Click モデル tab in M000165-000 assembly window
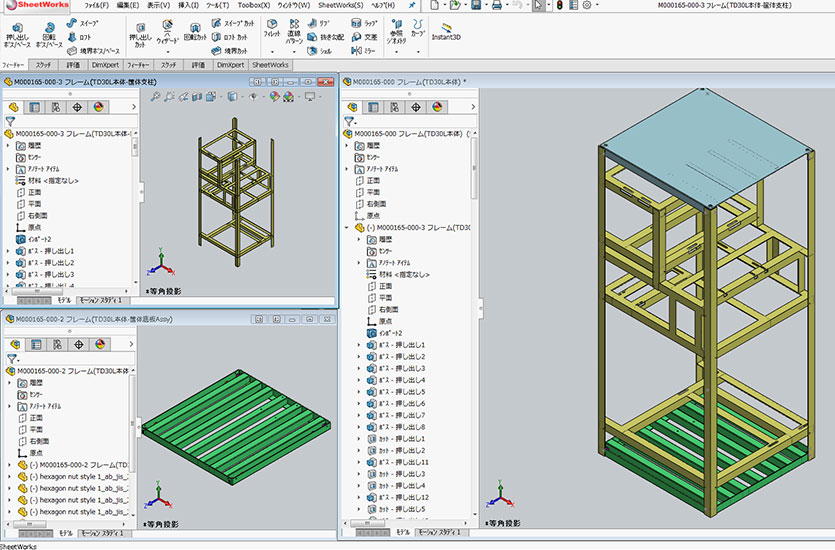Viewport: 835px width, 550px height. 403,532
